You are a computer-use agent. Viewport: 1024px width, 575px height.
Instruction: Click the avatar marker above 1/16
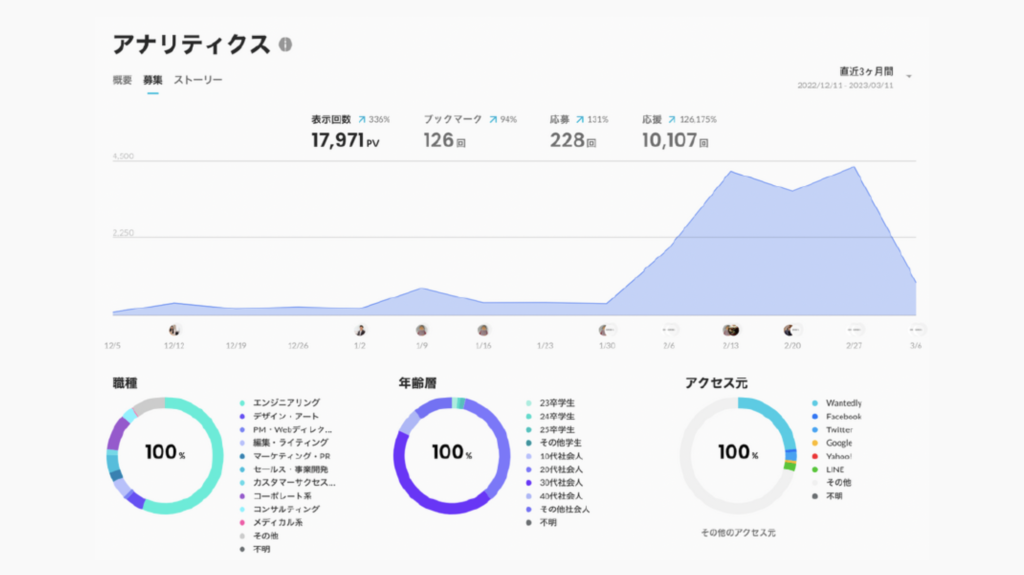tap(483, 329)
